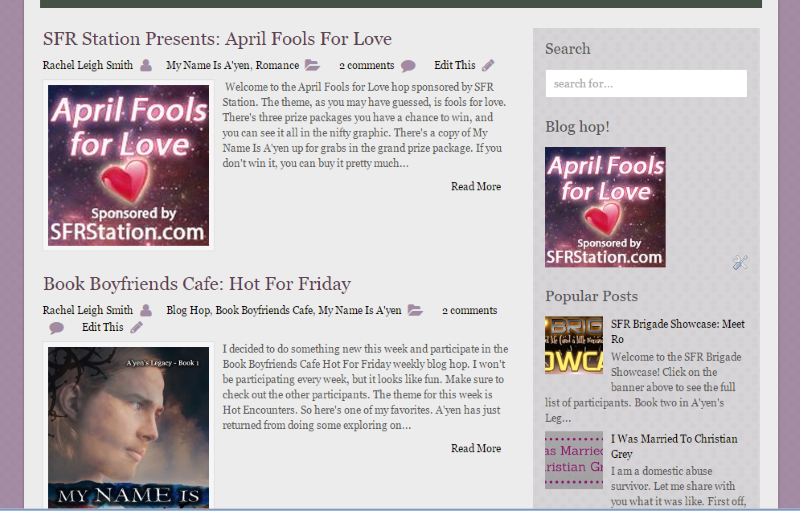
Task: Open the 'My Name Is A'yen' category in the April Fools post
Action: pyautogui.click(x=208, y=65)
